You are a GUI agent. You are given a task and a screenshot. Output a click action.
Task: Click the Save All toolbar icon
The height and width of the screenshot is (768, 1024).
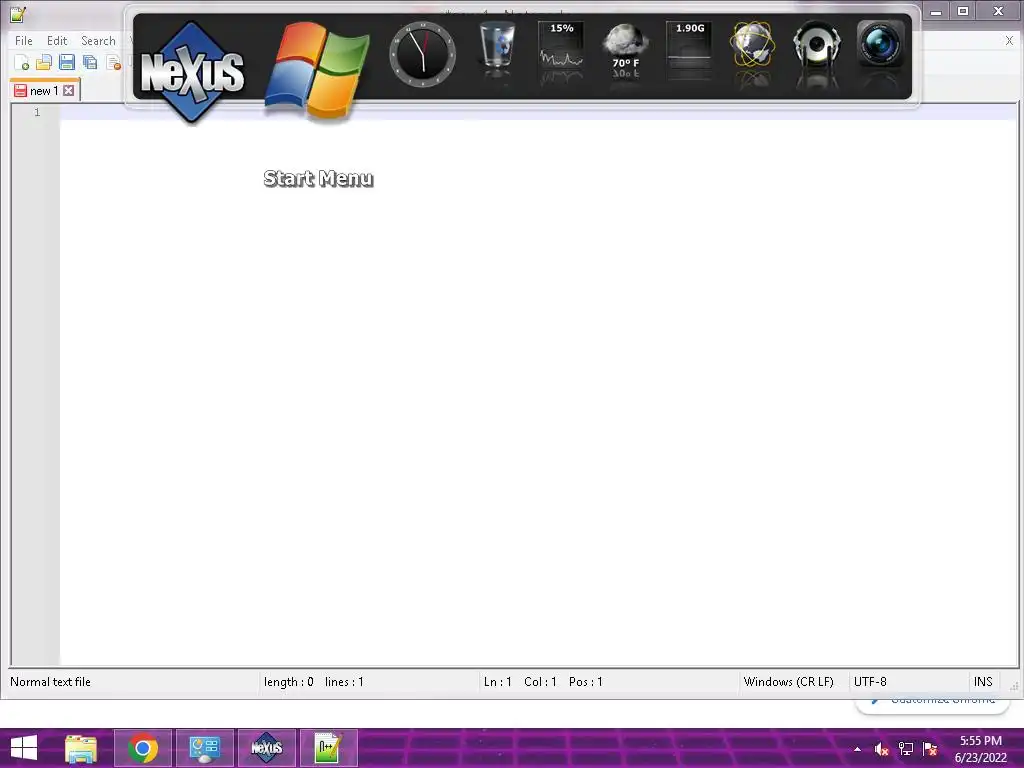[x=90, y=63]
